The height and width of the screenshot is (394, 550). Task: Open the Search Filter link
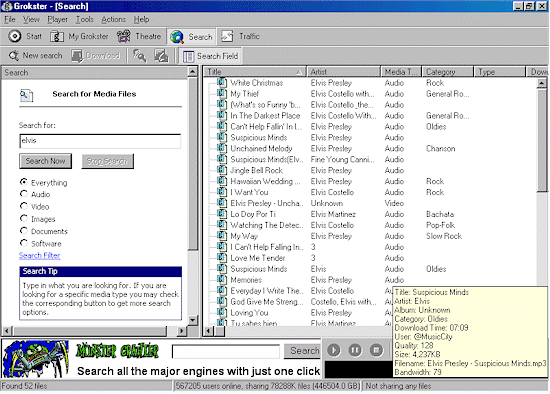pyautogui.click(x=39, y=255)
